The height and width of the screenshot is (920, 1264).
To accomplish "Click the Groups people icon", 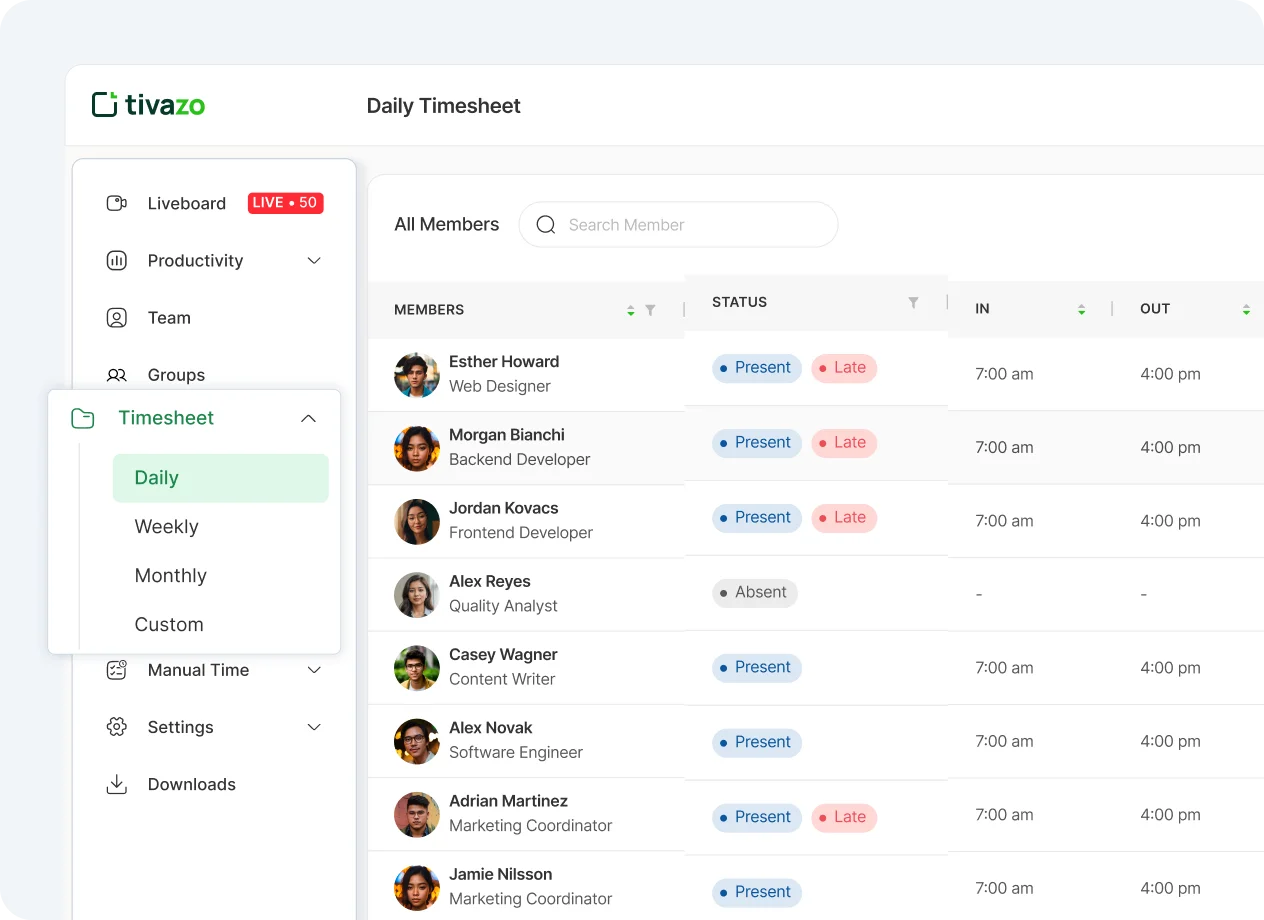I will [x=116, y=375].
